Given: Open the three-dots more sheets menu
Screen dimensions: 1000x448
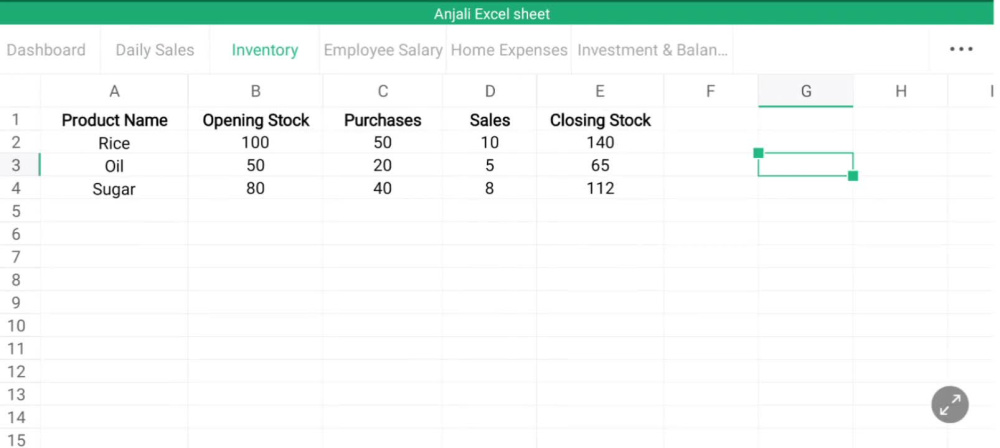Looking at the screenshot, I should [961, 49].
